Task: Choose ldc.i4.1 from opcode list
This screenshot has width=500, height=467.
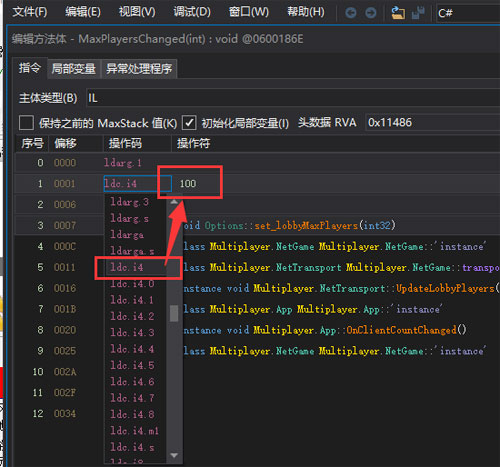Action: pos(132,300)
